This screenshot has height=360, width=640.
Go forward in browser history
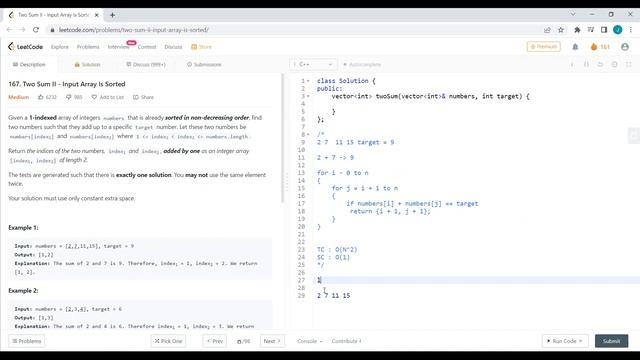click(22, 30)
